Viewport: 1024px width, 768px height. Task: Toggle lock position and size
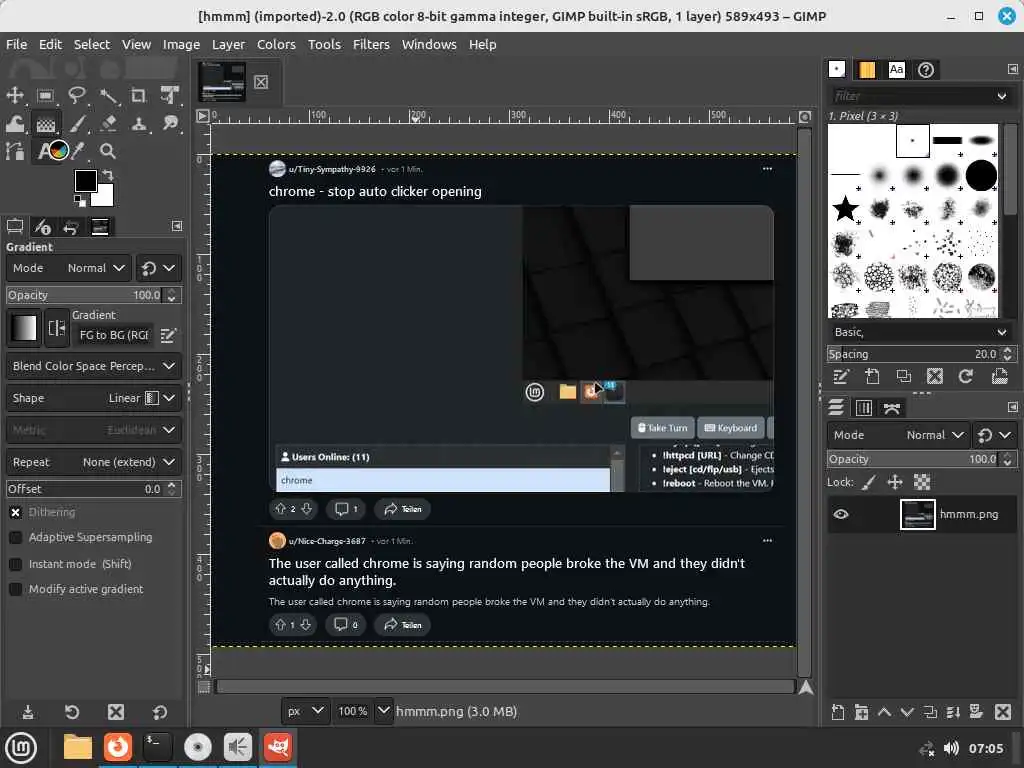895,483
